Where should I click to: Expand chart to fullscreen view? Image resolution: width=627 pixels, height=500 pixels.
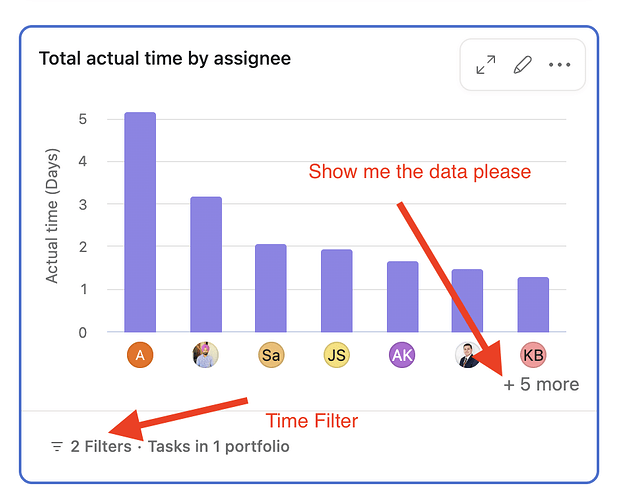click(x=486, y=64)
